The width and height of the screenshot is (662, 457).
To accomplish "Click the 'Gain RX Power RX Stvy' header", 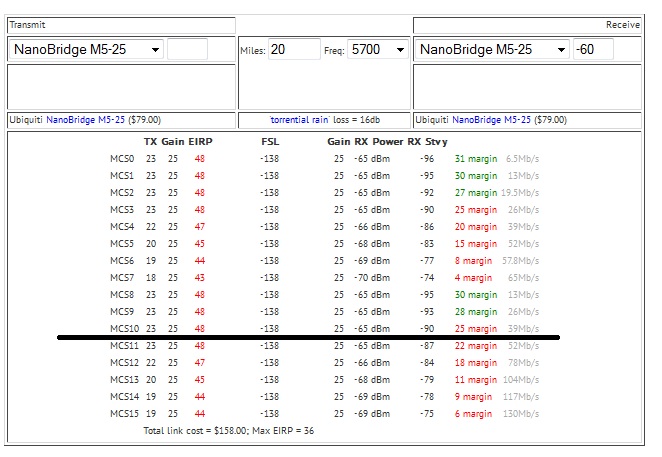I will [387, 142].
